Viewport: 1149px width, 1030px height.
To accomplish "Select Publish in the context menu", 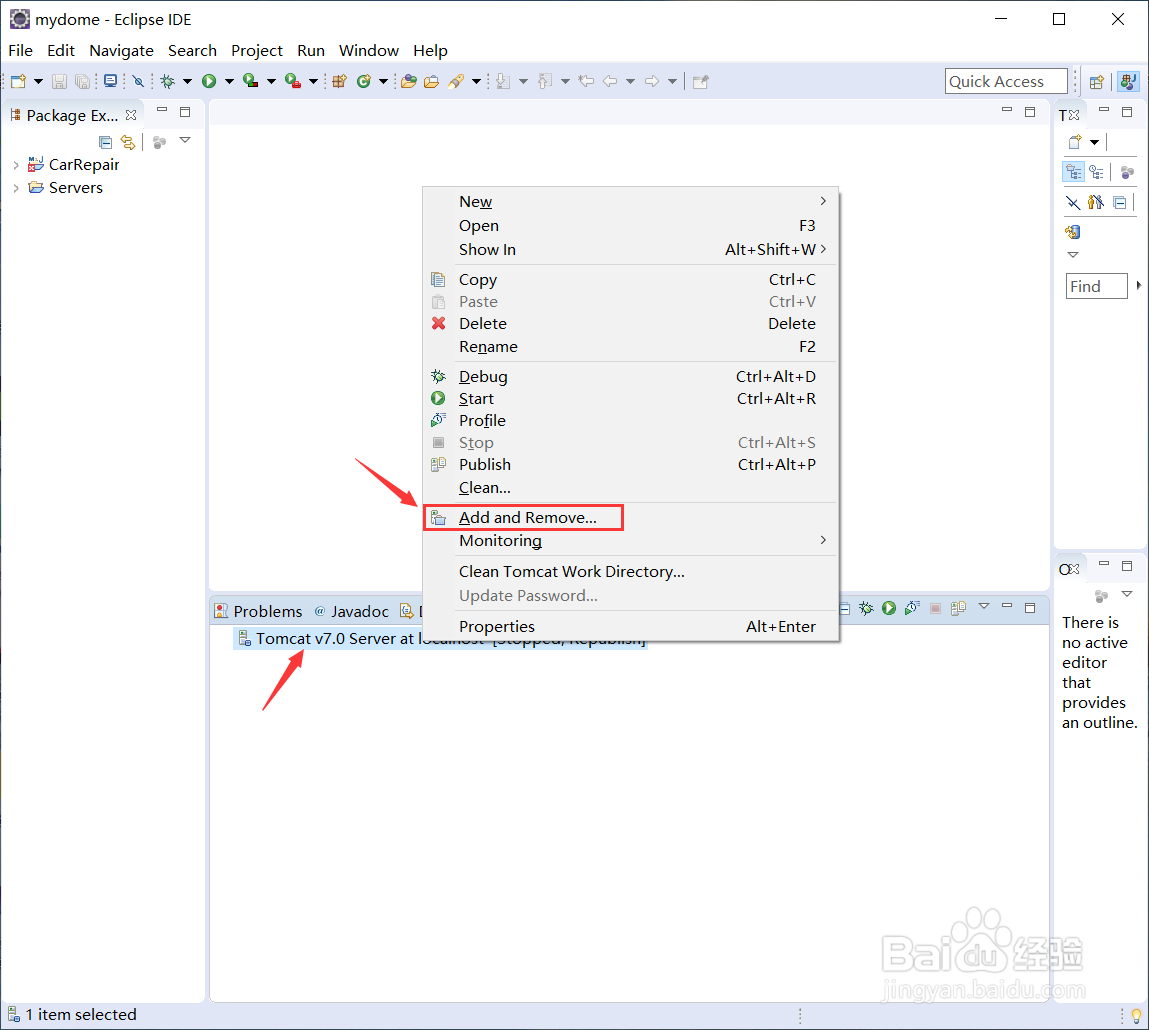I will point(630,464).
